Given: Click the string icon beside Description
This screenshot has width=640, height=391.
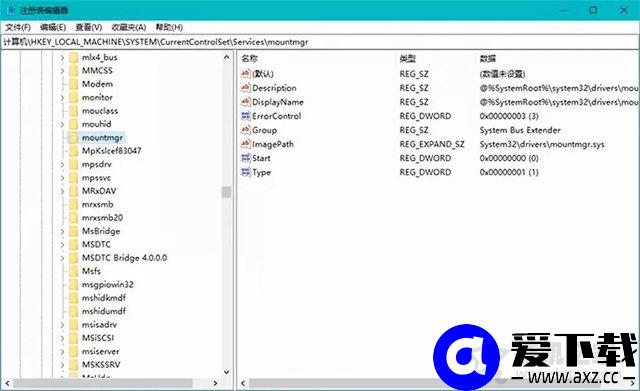Looking at the screenshot, I should click(x=246, y=88).
